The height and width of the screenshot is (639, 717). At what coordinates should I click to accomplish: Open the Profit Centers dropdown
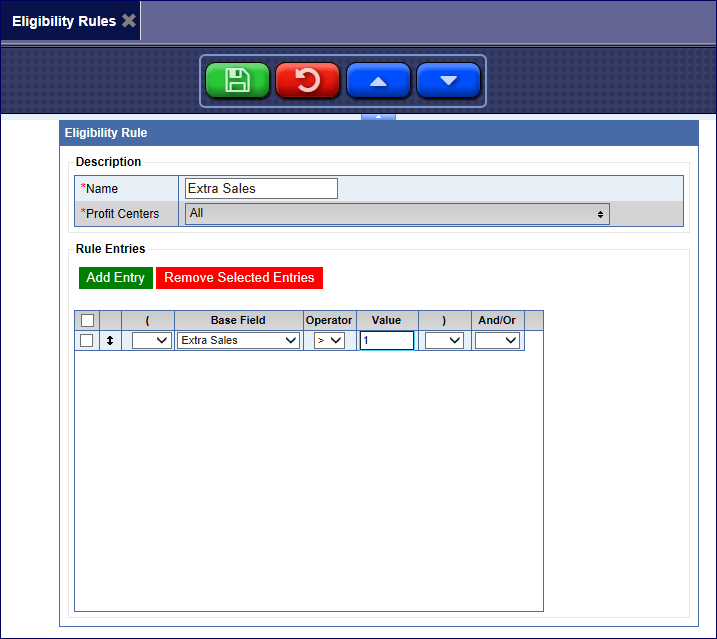pos(397,214)
